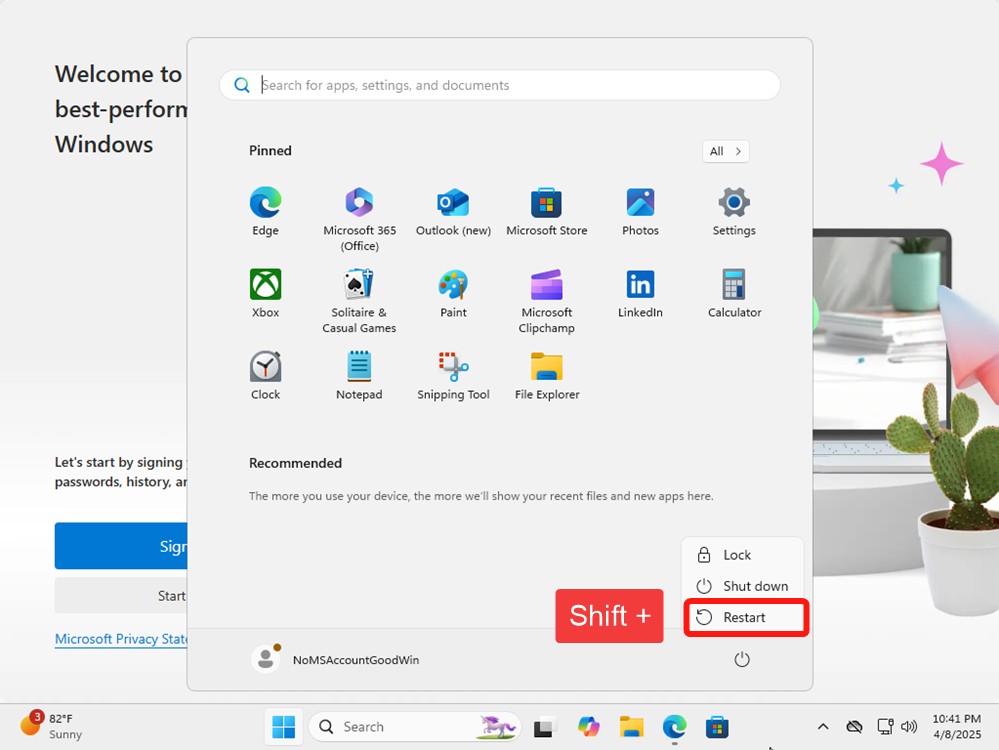Open Settings from the pinned apps
Viewport: 999px width, 750px height.
(734, 212)
